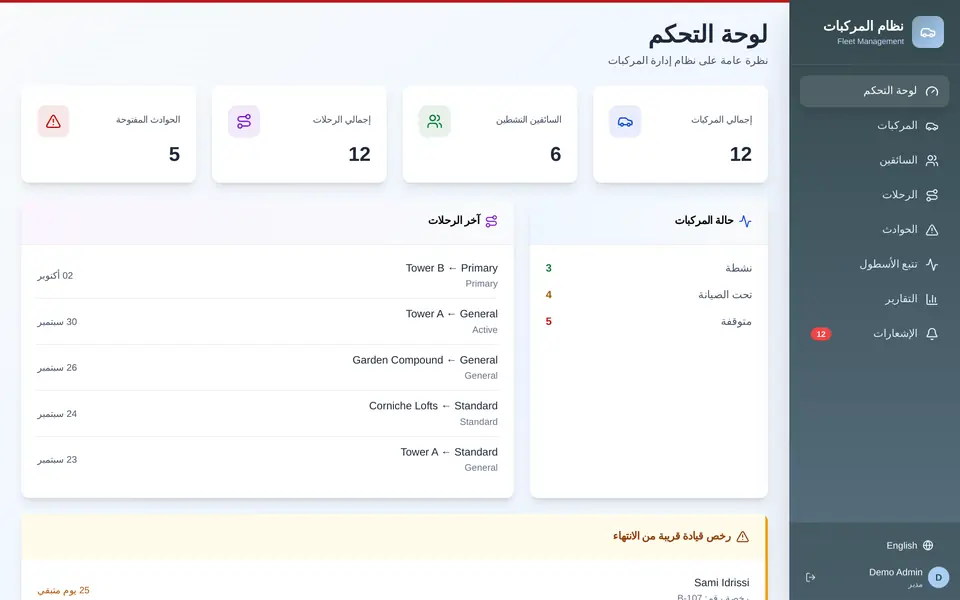
Task: Click the Garden Compound ← General trip
Action: (x=425, y=360)
